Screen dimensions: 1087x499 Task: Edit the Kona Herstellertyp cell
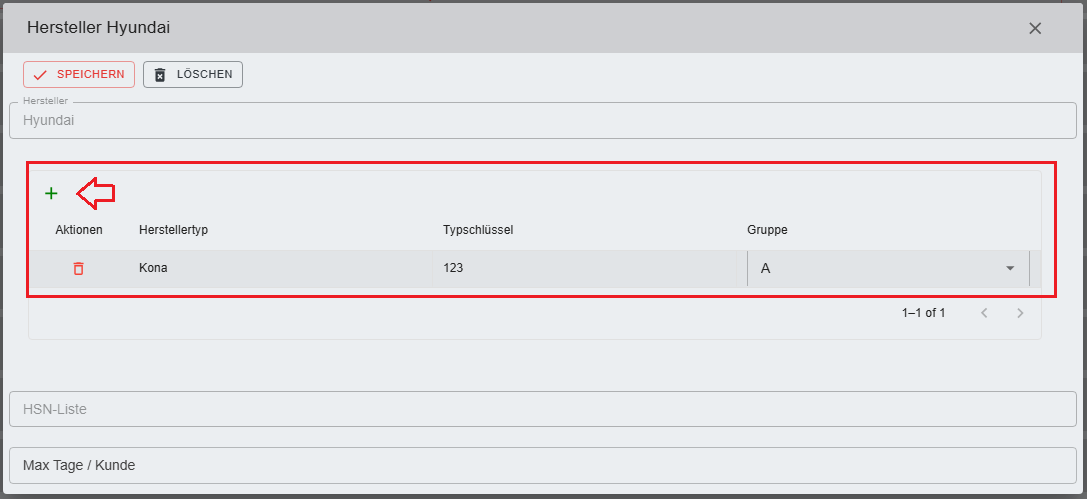[x=280, y=268]
